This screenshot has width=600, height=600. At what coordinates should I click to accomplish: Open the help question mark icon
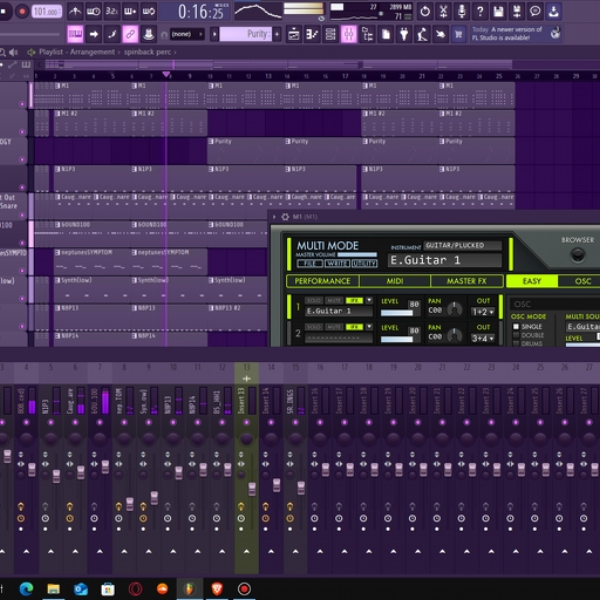pos(480,11)
